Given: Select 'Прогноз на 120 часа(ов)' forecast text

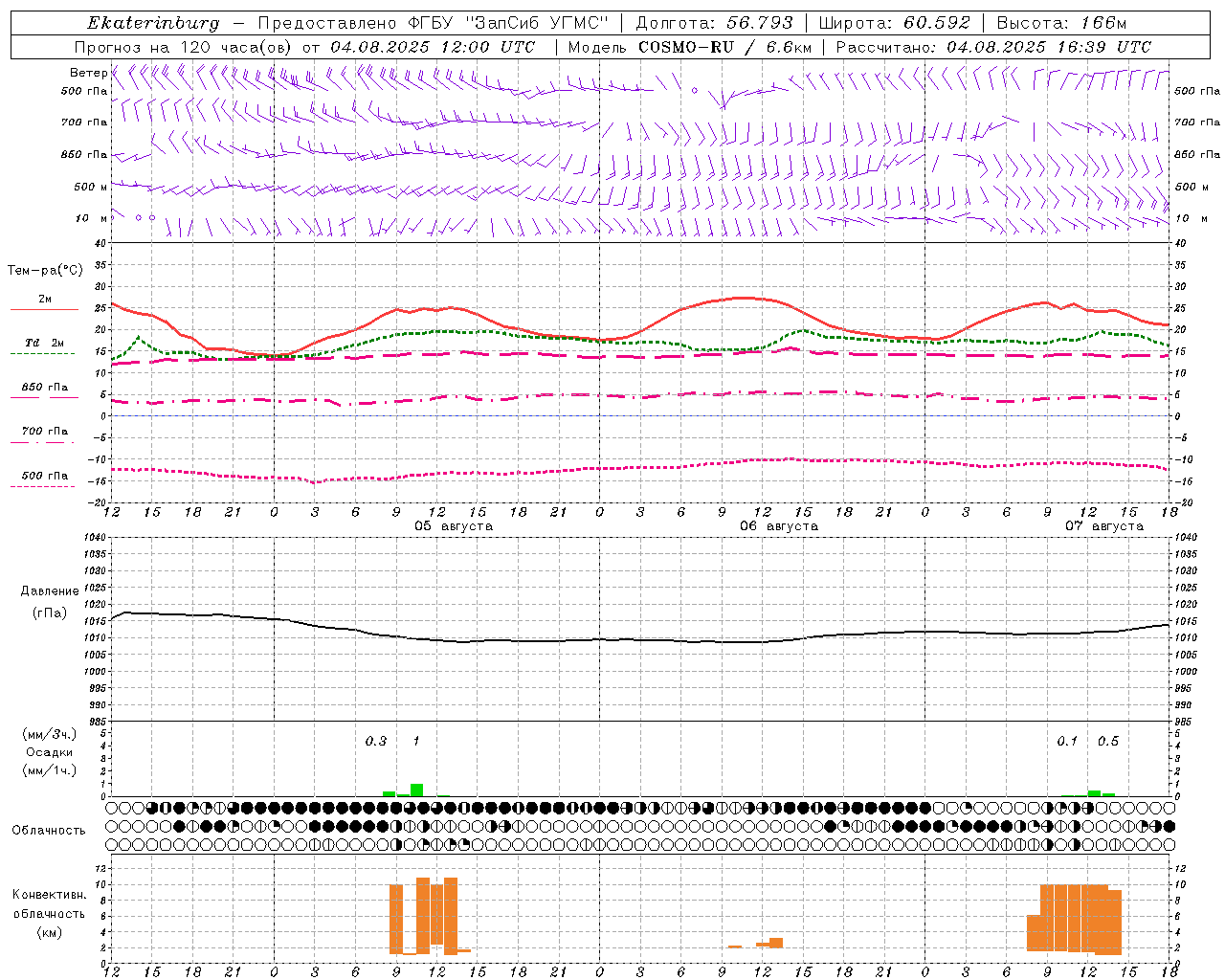Looking at the screenshot, I should (184, 47).
